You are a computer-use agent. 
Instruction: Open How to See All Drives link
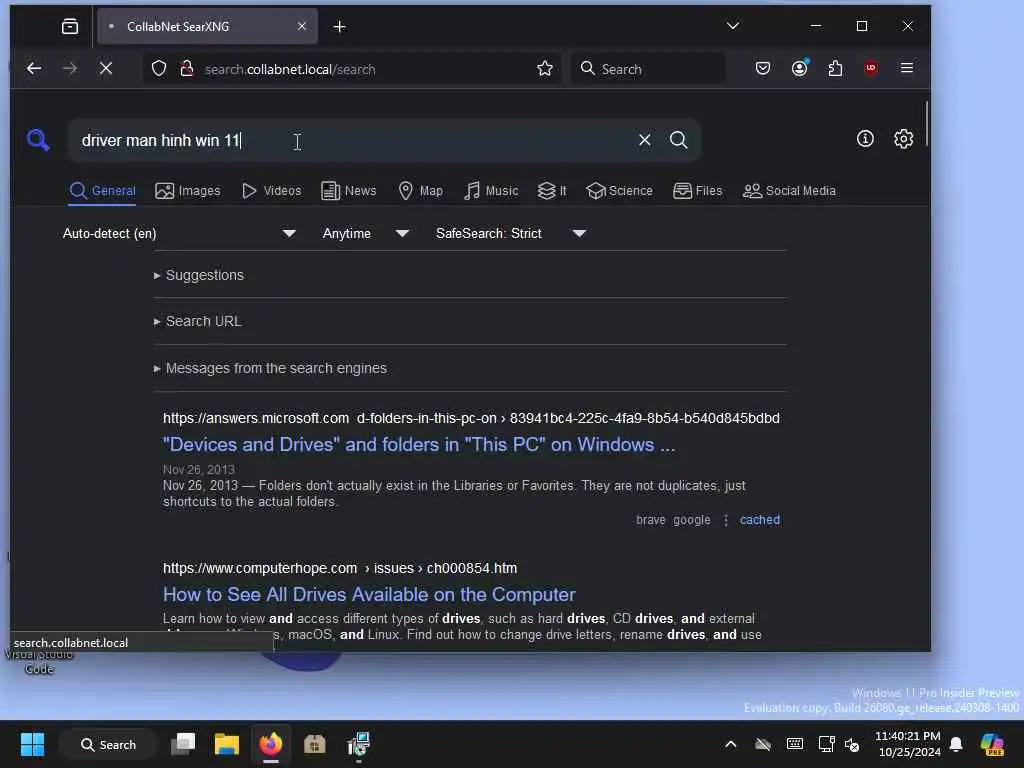369,595
